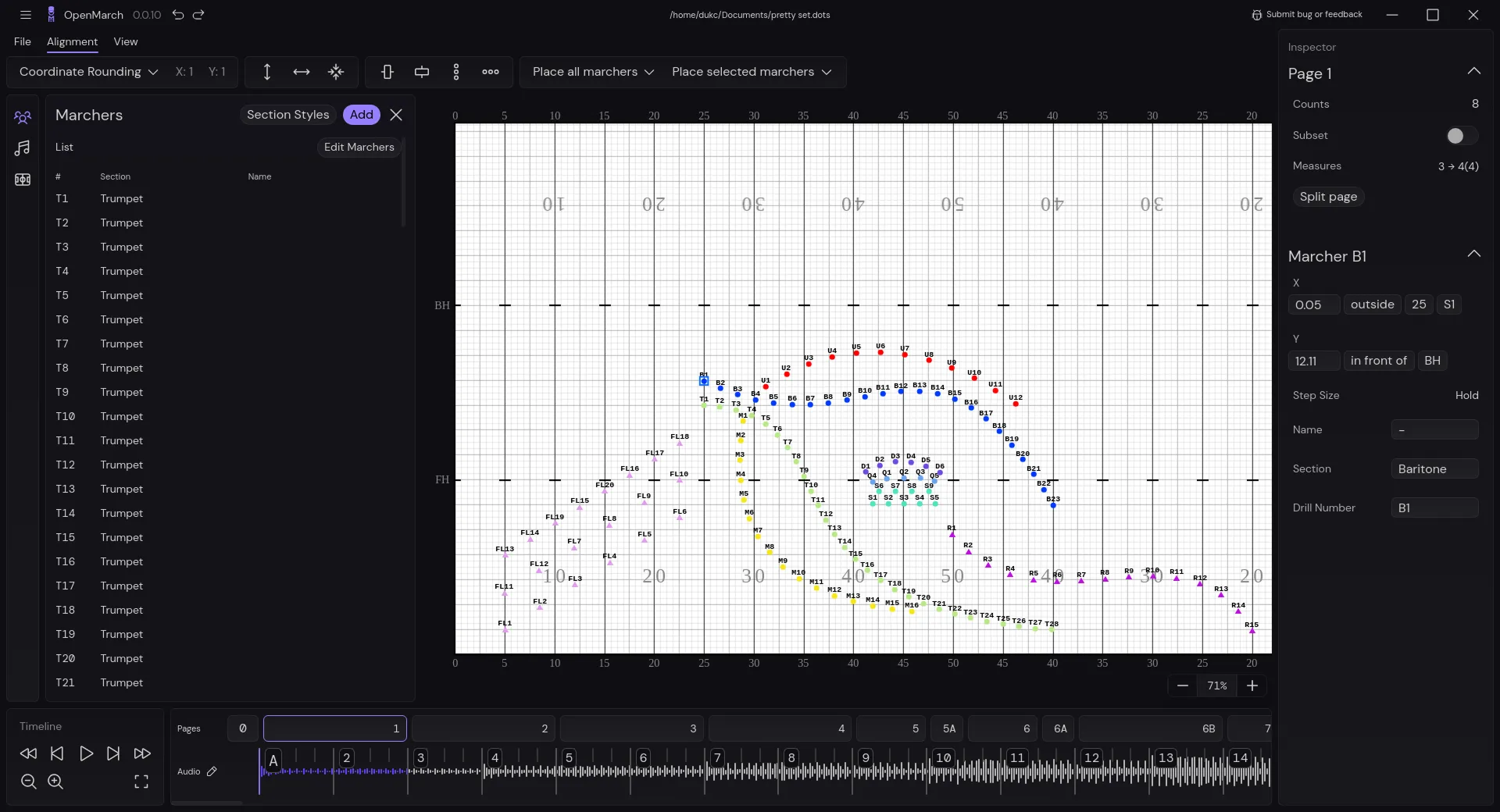Switch to the View menu
Viewport: 1500px width, 812px height.
click(x=126, y=42)
